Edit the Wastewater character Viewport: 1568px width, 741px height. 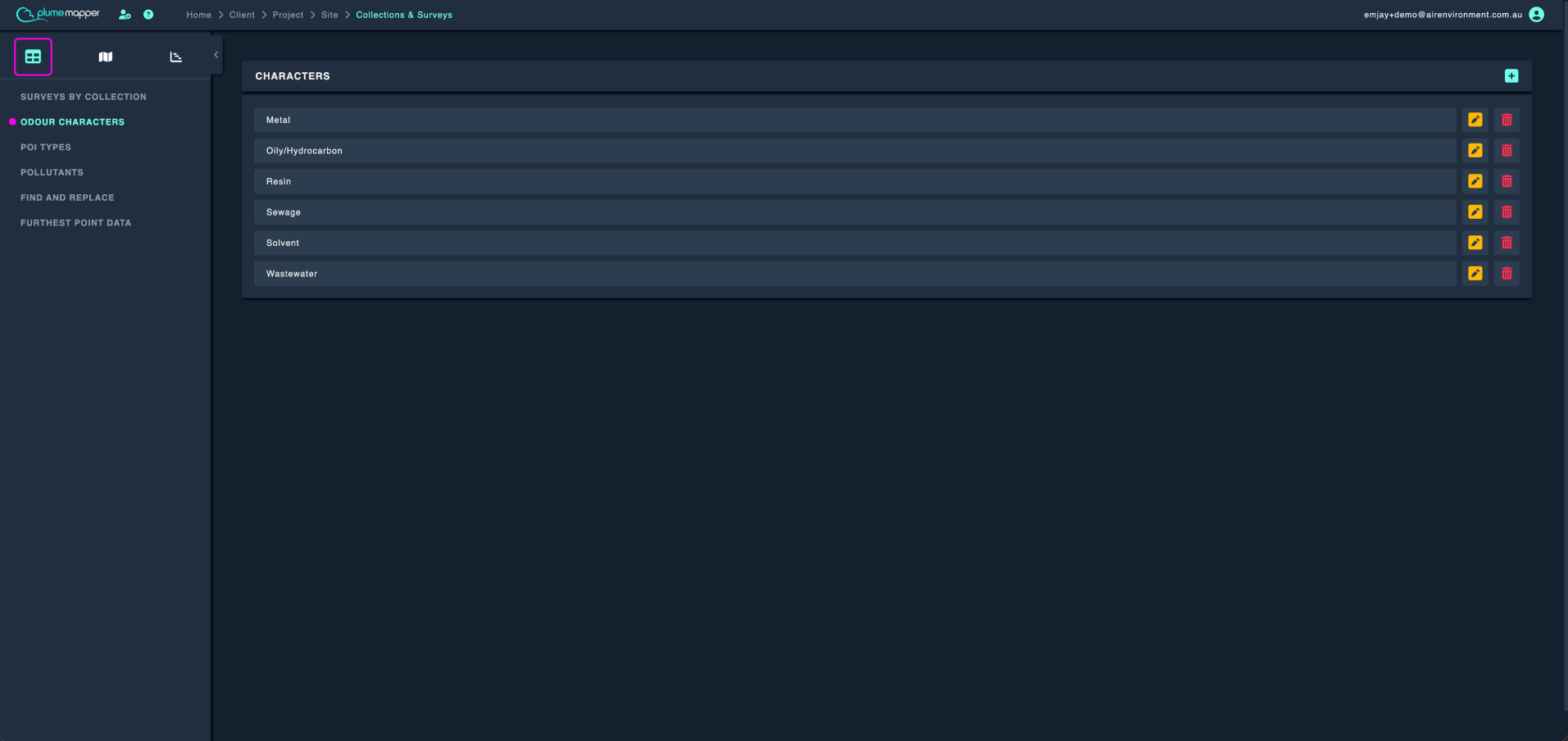point(1475,274)
